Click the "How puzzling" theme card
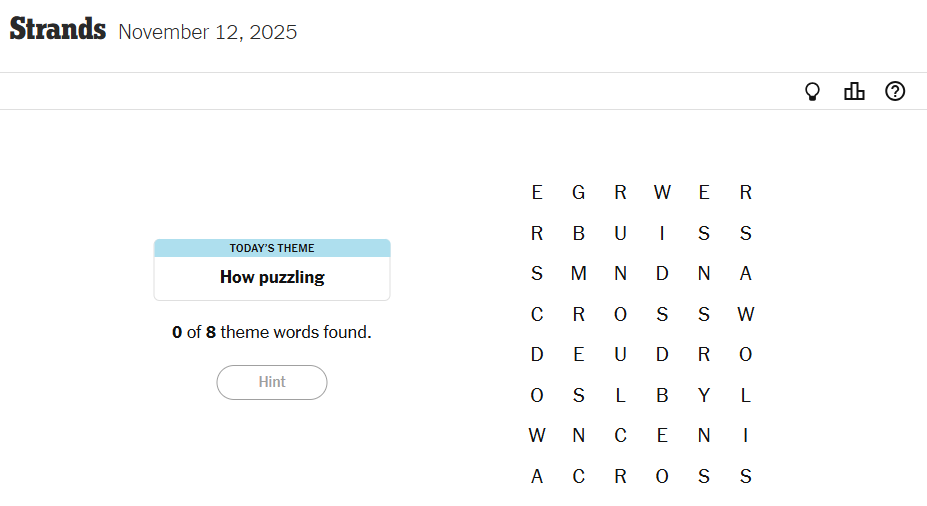Screen dimensions: 927x506 272,278
